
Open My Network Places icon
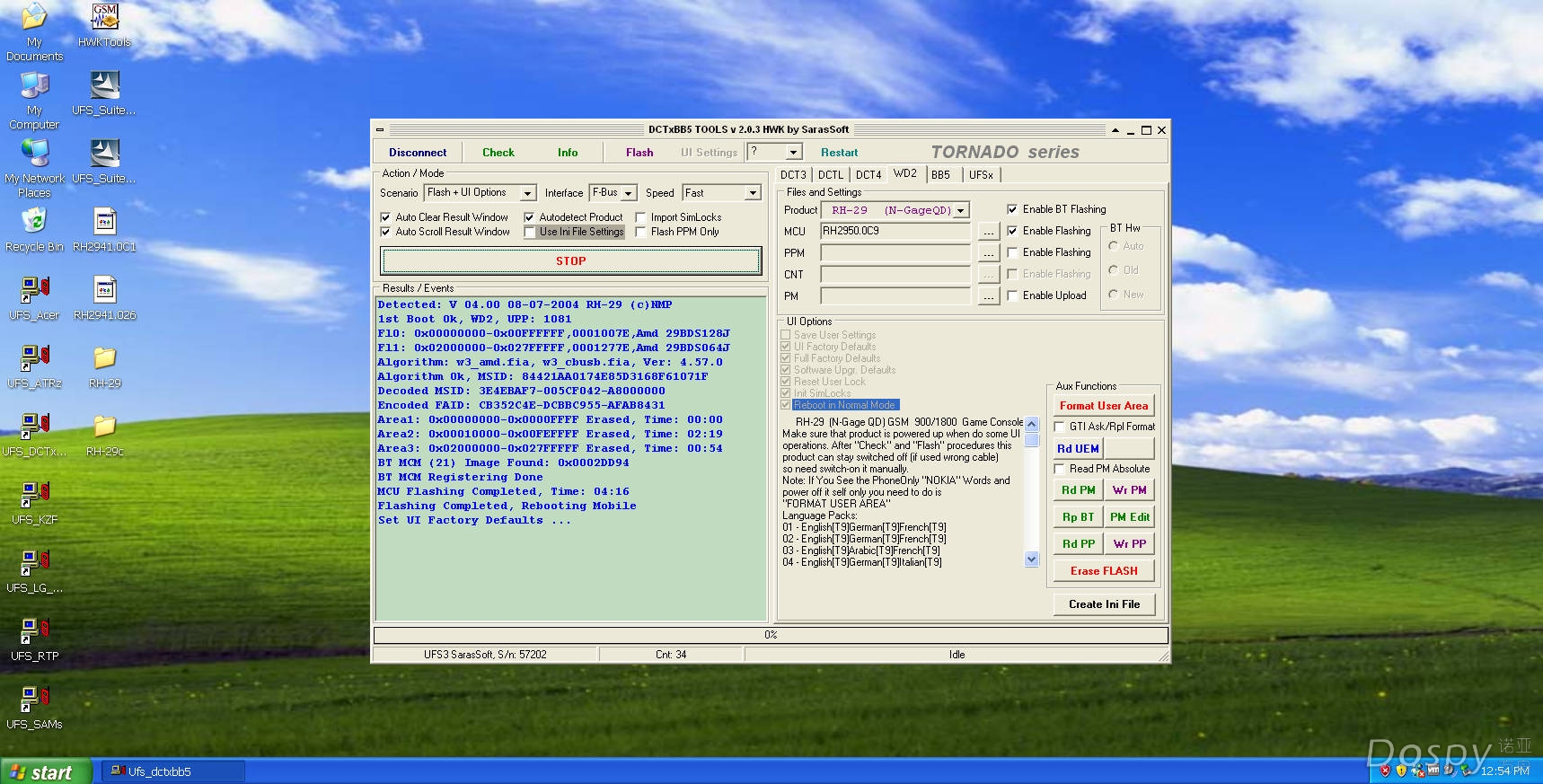pos(34,168)
